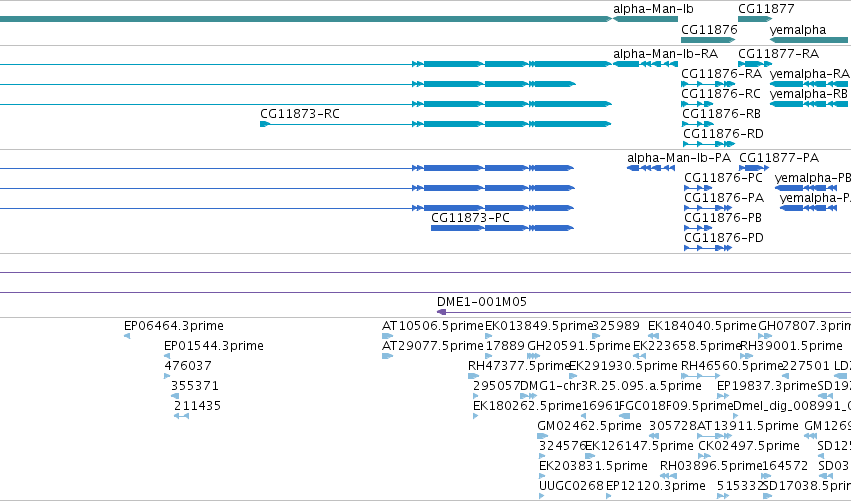Select feature label 305728
Viewport: 851px width, 501px height.
pyautogui.click(x=672, y=427)
